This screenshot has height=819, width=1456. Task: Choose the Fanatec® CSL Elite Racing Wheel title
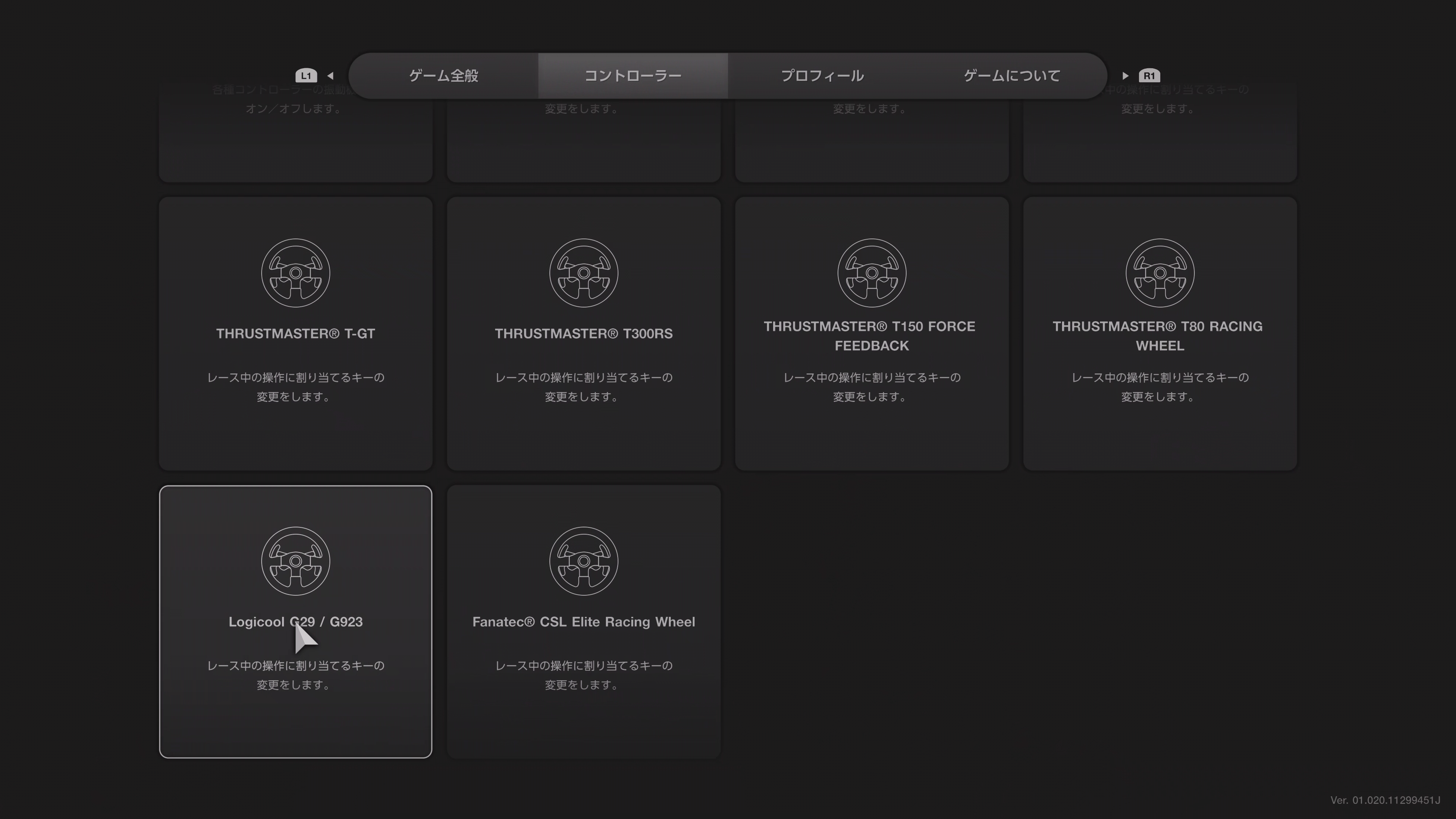pyautogui.click(x=583, y=622)
